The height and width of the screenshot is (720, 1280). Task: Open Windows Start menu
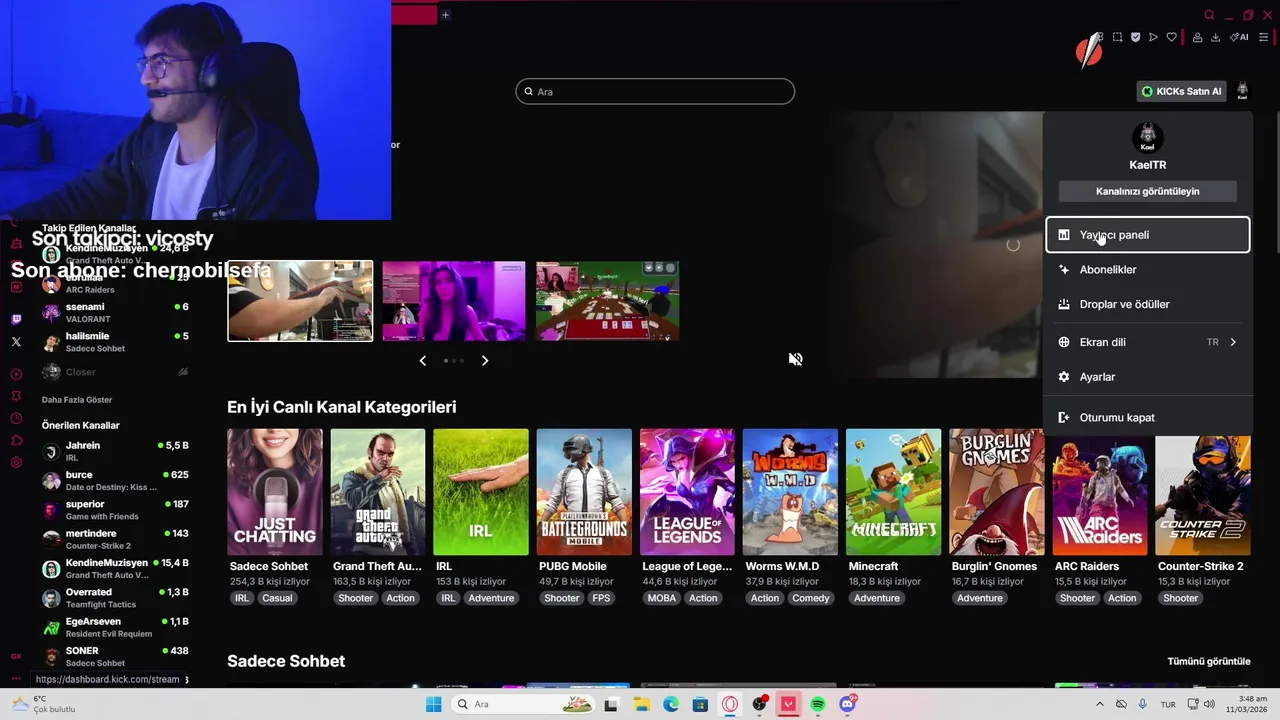click(x=433, y=704)
